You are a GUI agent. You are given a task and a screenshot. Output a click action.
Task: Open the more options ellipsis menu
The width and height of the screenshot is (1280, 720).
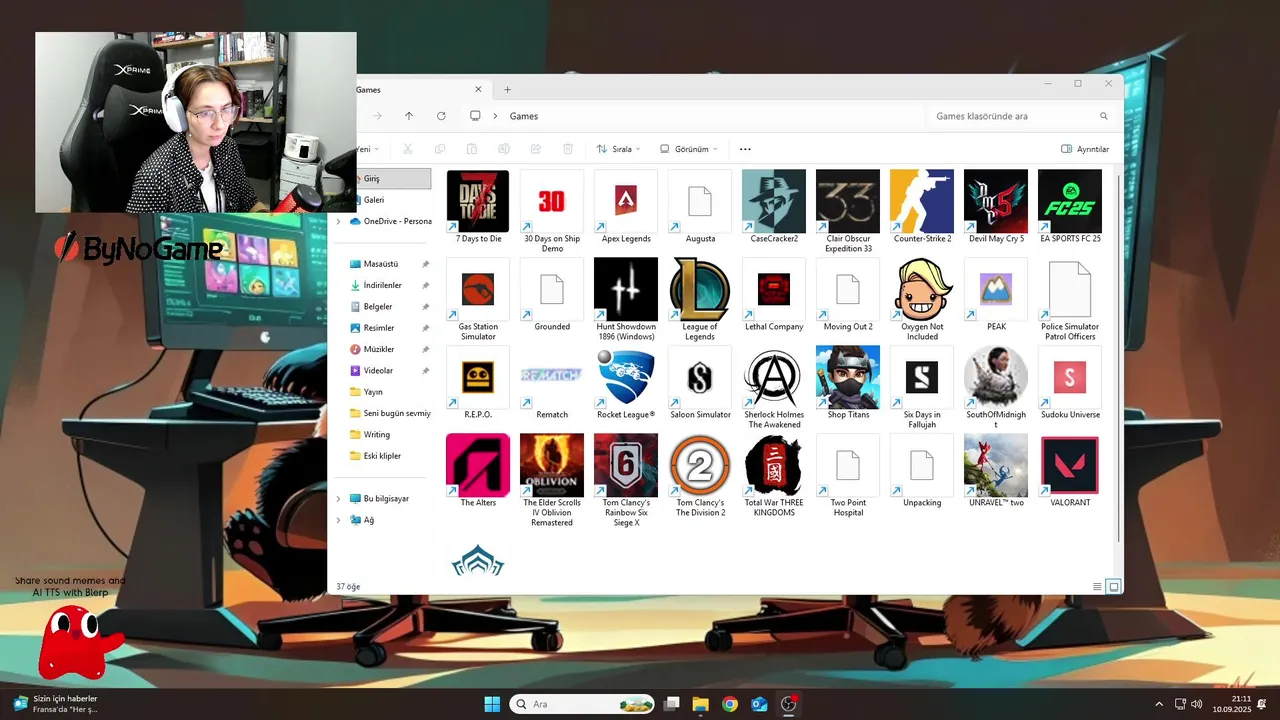point(745,149)
